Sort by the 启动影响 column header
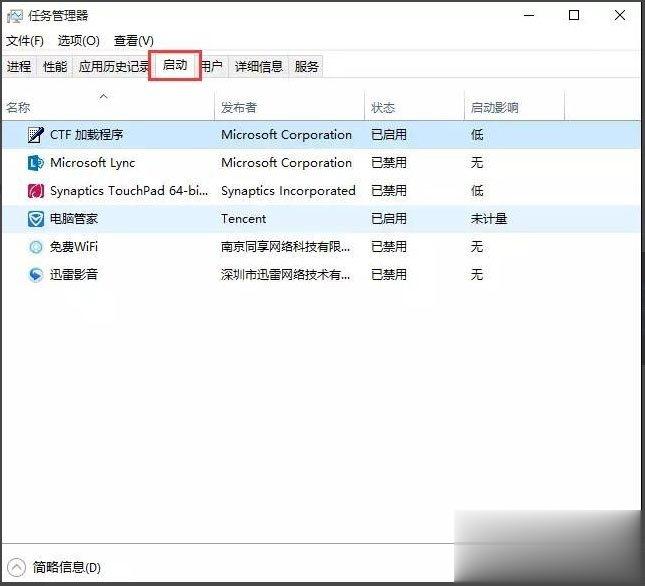The height and width of the screenshot is (586, 645). (x=515, y=107)
